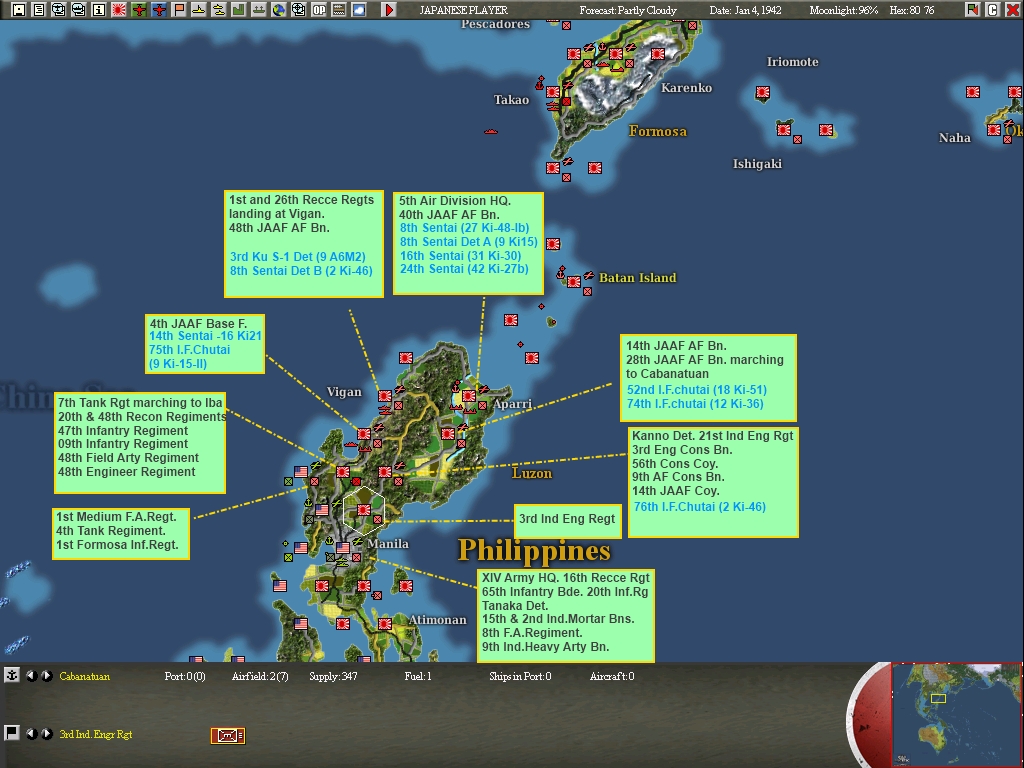Select previous unit arrow beside 3rd Ind. Engr Rgt

tap(31, 734)
